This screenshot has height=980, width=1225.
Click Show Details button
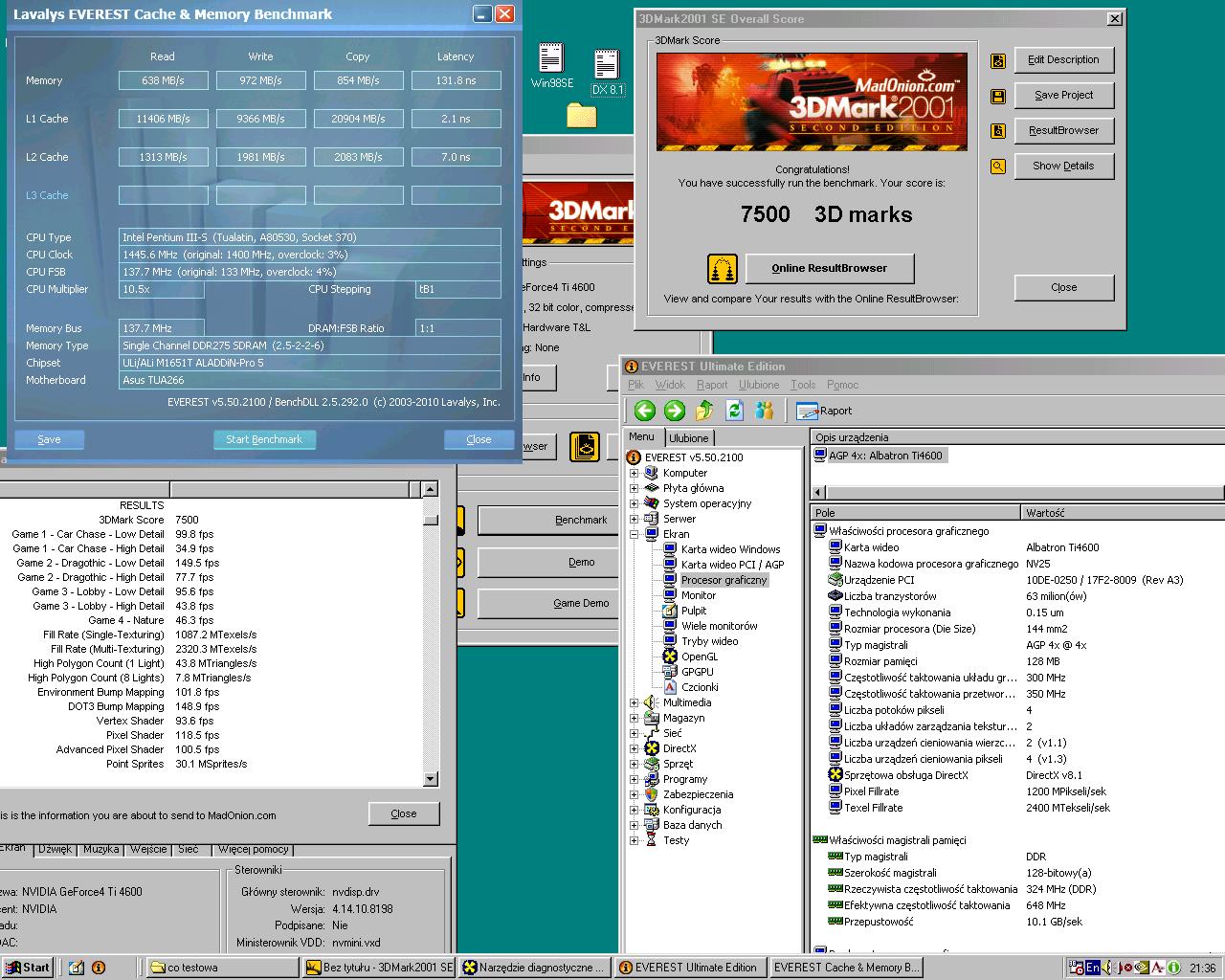click(x=1063, y=167)
